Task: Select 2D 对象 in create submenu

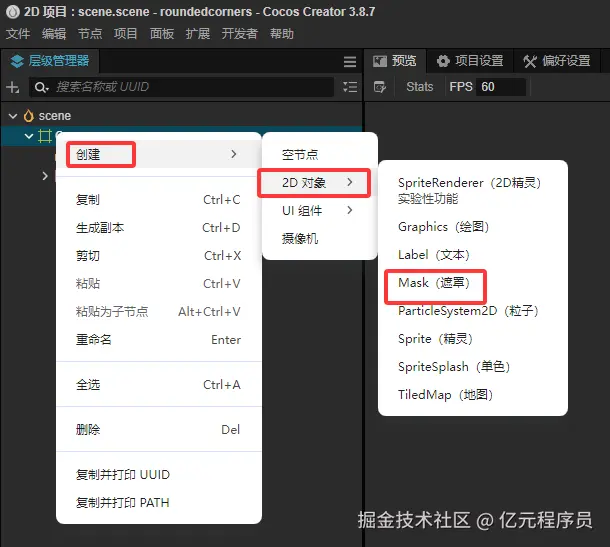Action: pos(320,182)
